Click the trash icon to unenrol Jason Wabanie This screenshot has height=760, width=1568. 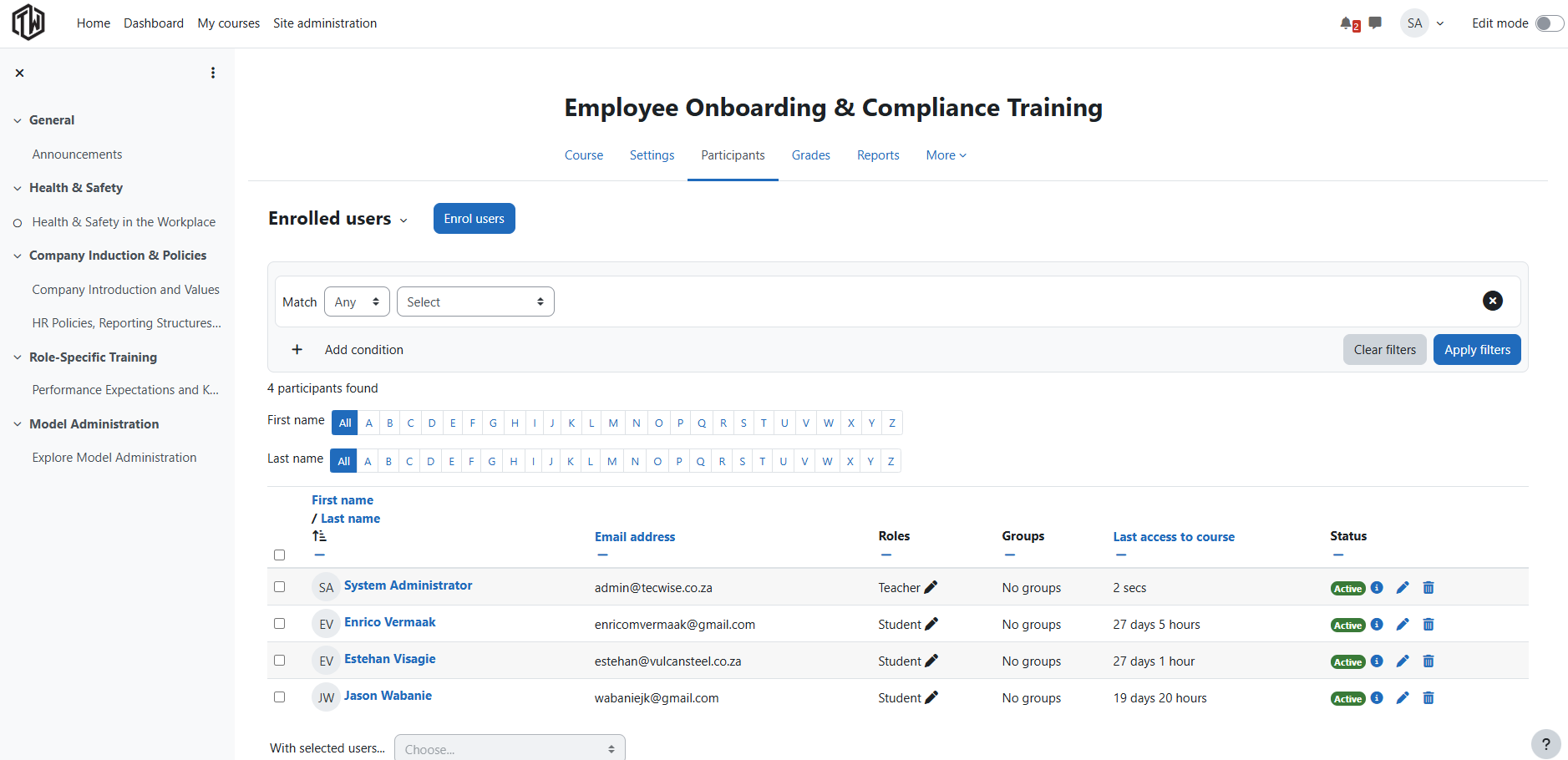click(1428, 698)
